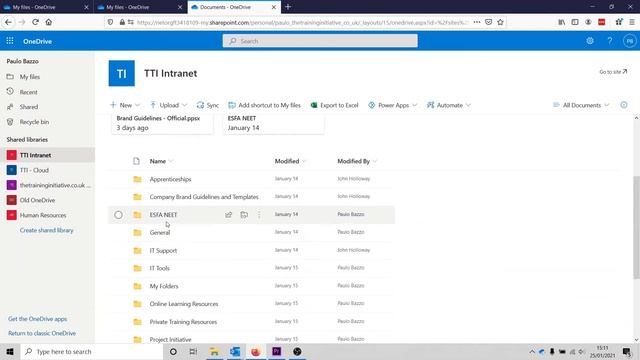The width and height of the screenshot is (640, 360).
Task: Add shortcut icon on ESFA NEET row
Action: [x=244, y=215]
